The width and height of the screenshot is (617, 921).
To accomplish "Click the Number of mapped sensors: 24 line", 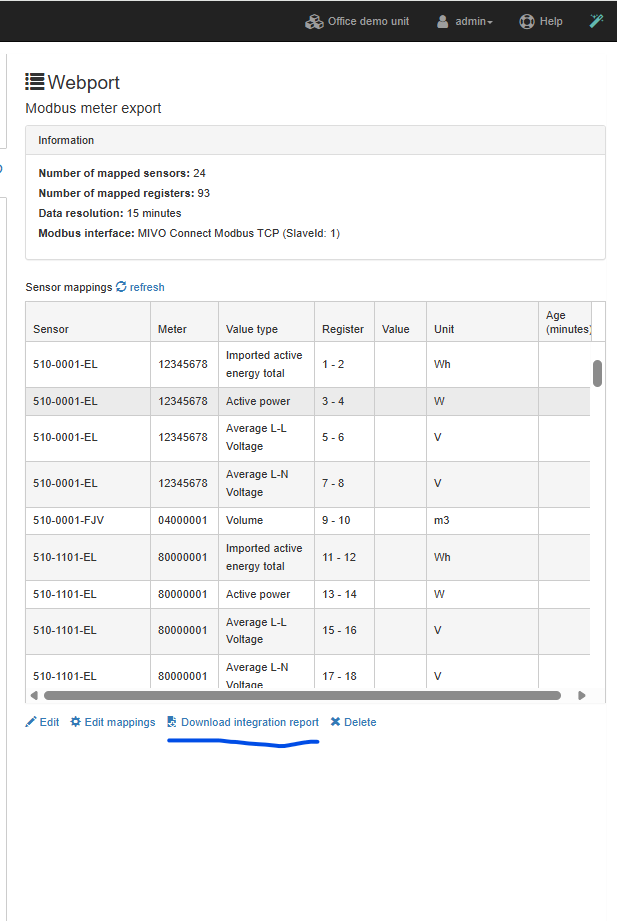I will click(x=122, y=173).
